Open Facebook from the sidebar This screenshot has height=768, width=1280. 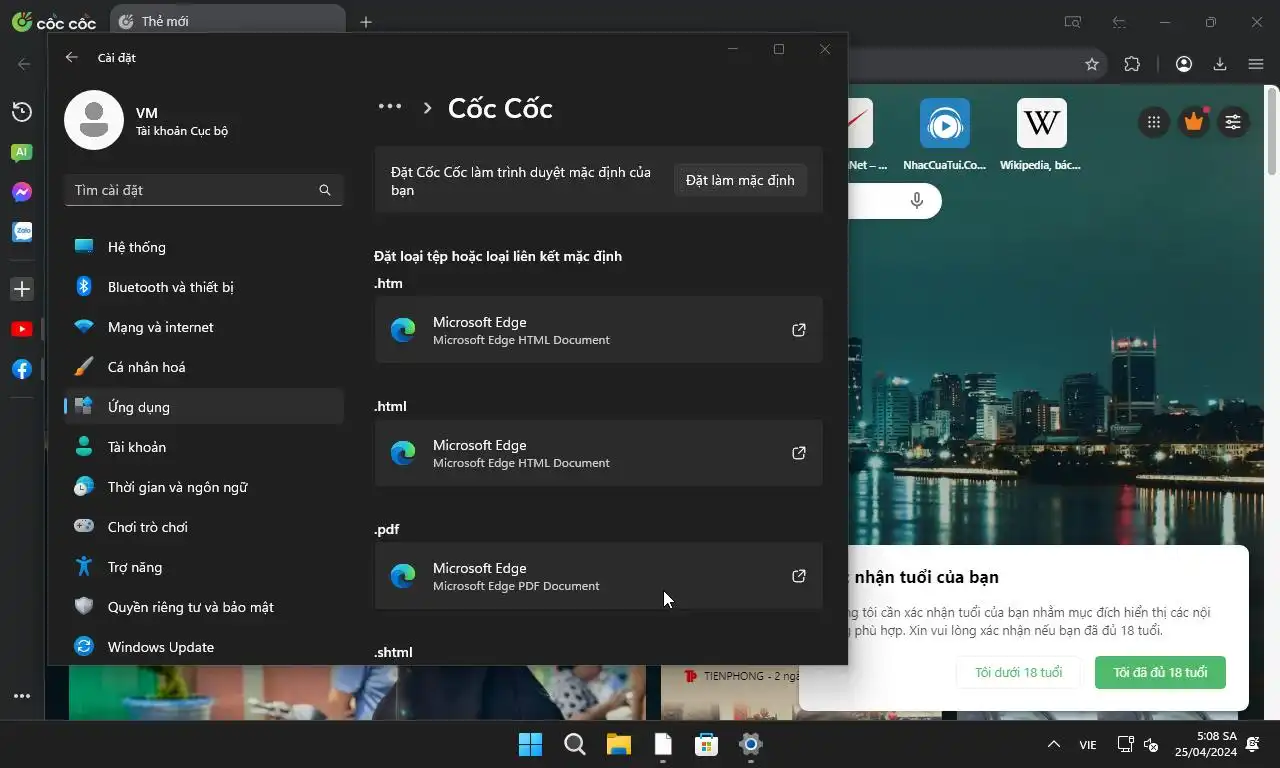pyautogui.click(x=21, y=369)
